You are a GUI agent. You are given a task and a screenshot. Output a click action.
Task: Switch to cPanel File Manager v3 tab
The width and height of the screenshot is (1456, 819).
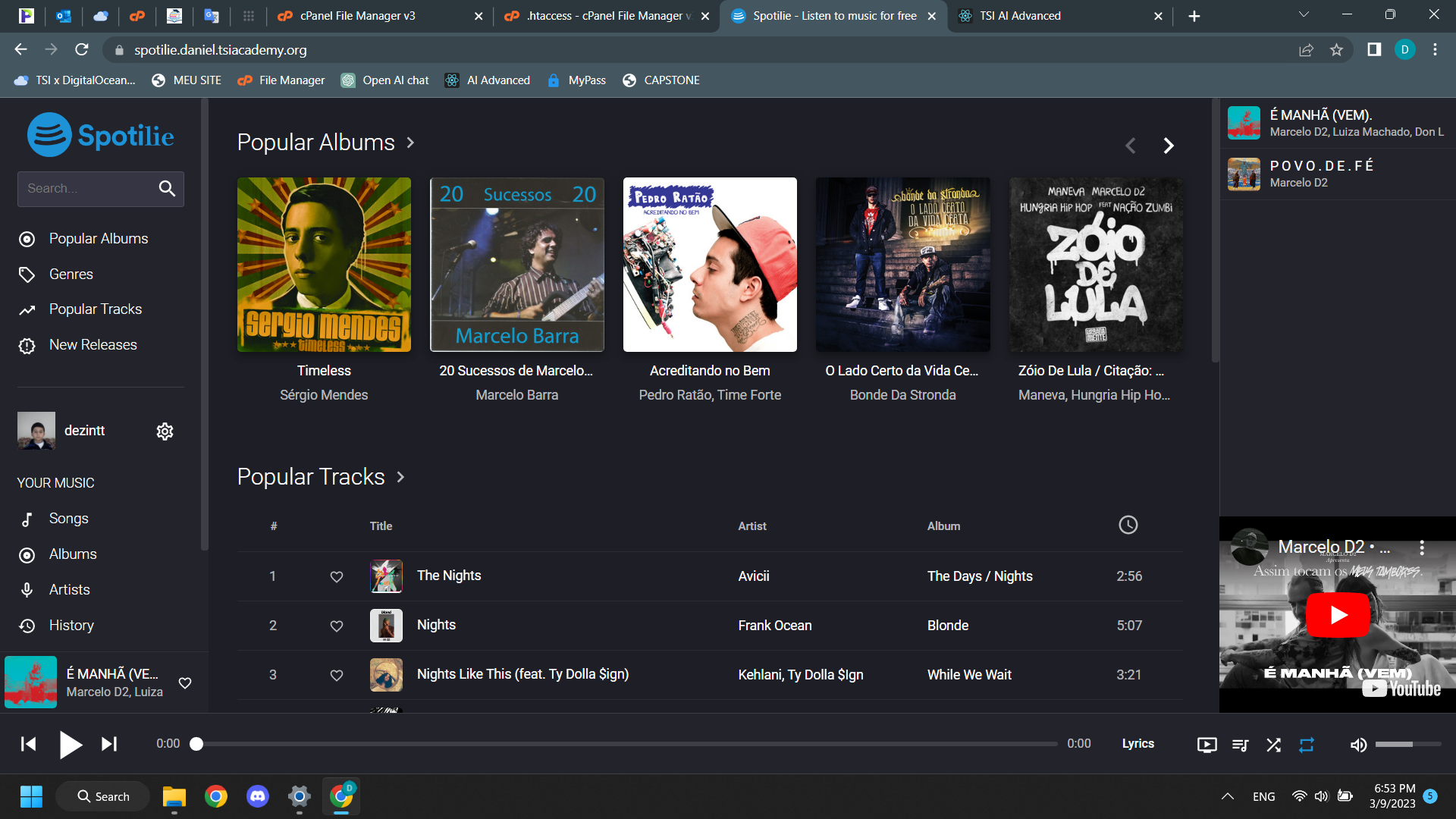(379, 16)
